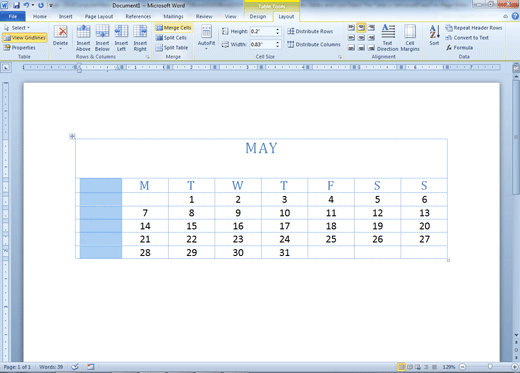The image size is (520, 373).
Task: Open the Mailings tab
Action: 173,16
